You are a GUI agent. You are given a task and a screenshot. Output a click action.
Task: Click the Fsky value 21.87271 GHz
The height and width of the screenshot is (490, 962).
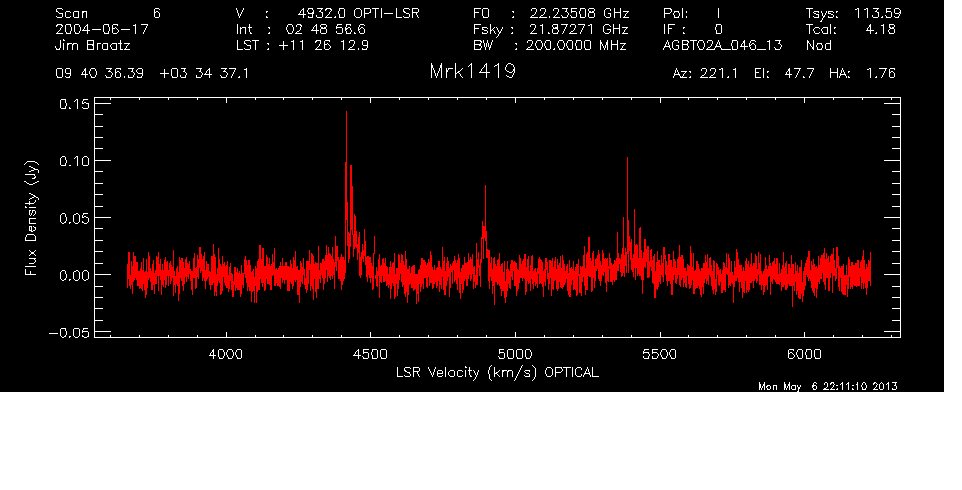pyautogui.click(x=579, y=29)
